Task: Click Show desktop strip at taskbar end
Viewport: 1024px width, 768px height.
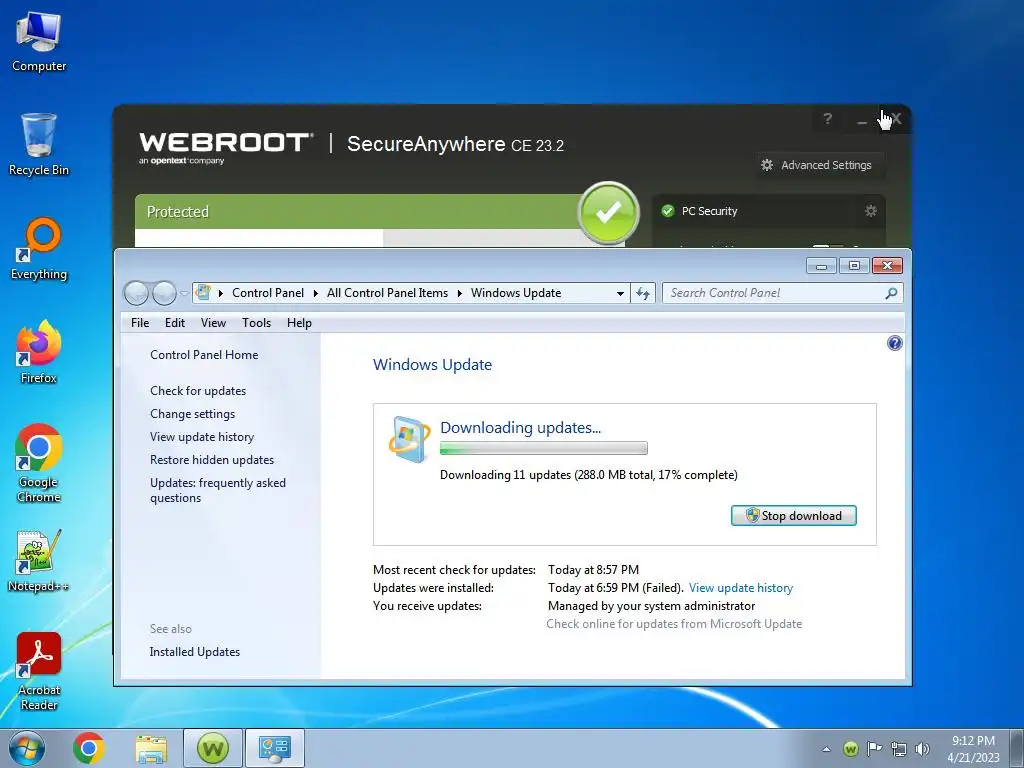Action: 1016,748
